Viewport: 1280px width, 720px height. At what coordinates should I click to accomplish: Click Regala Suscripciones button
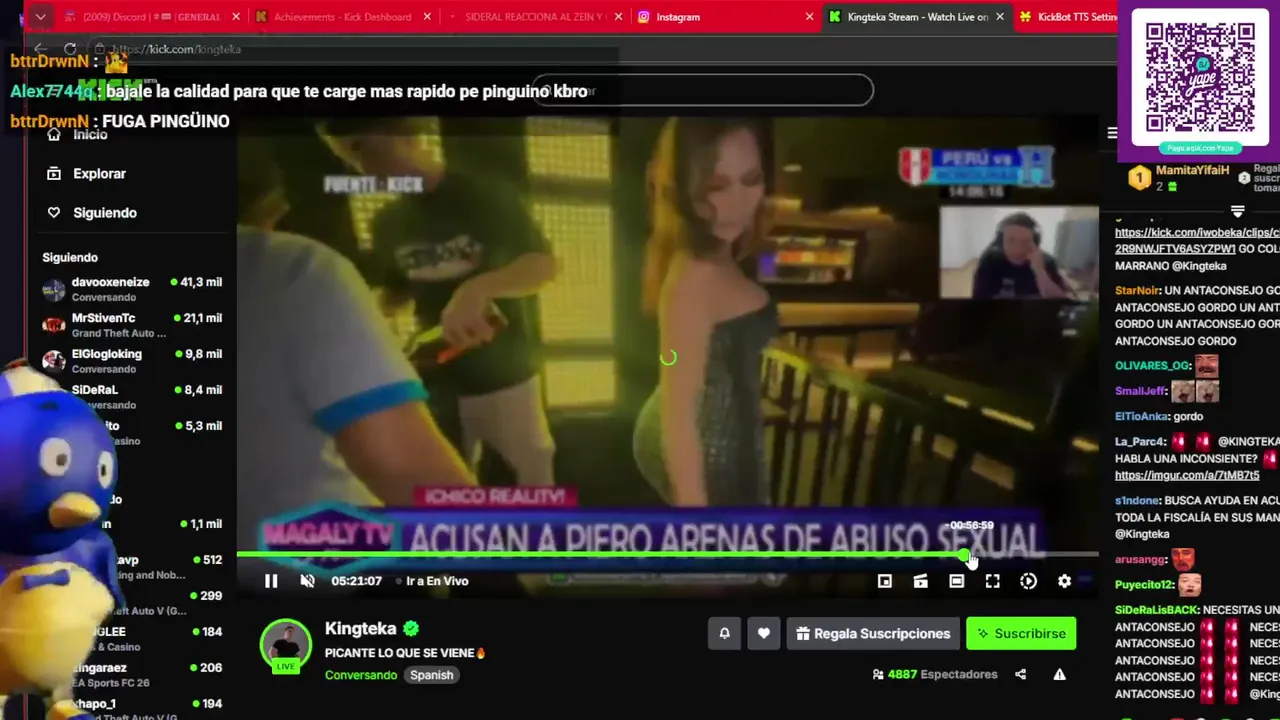(874, 633)
